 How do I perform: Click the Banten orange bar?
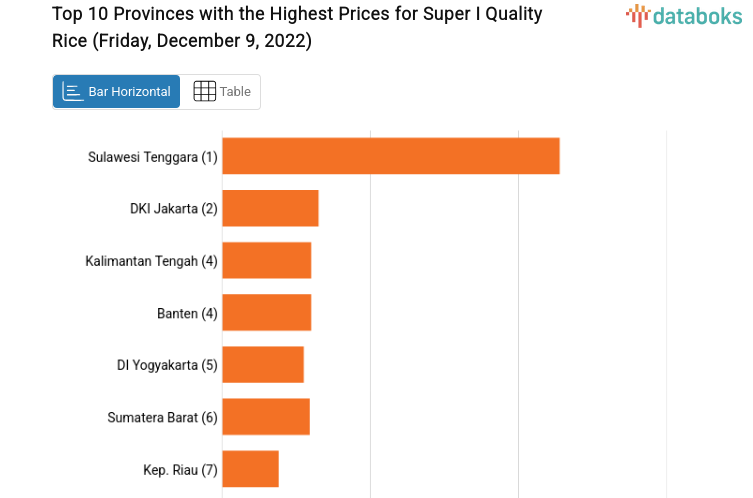click(x=266, y=312)
